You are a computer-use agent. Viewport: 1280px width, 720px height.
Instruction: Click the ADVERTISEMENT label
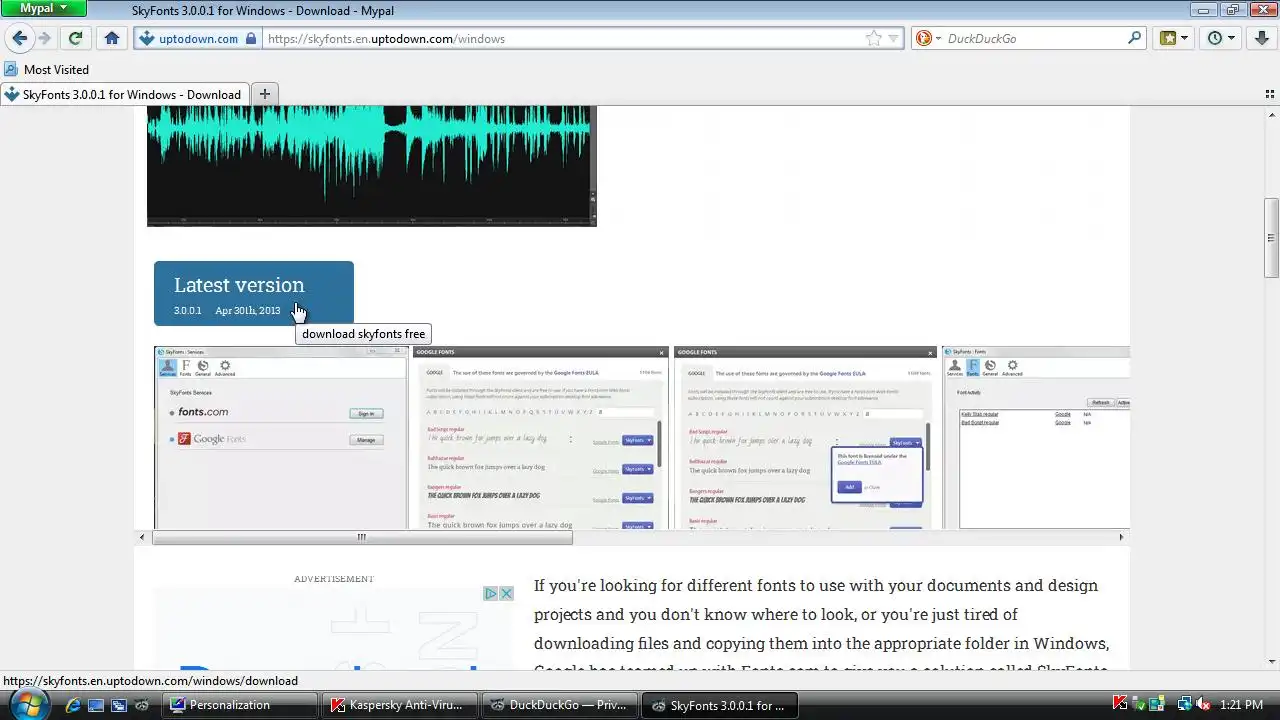pos(334,579)
